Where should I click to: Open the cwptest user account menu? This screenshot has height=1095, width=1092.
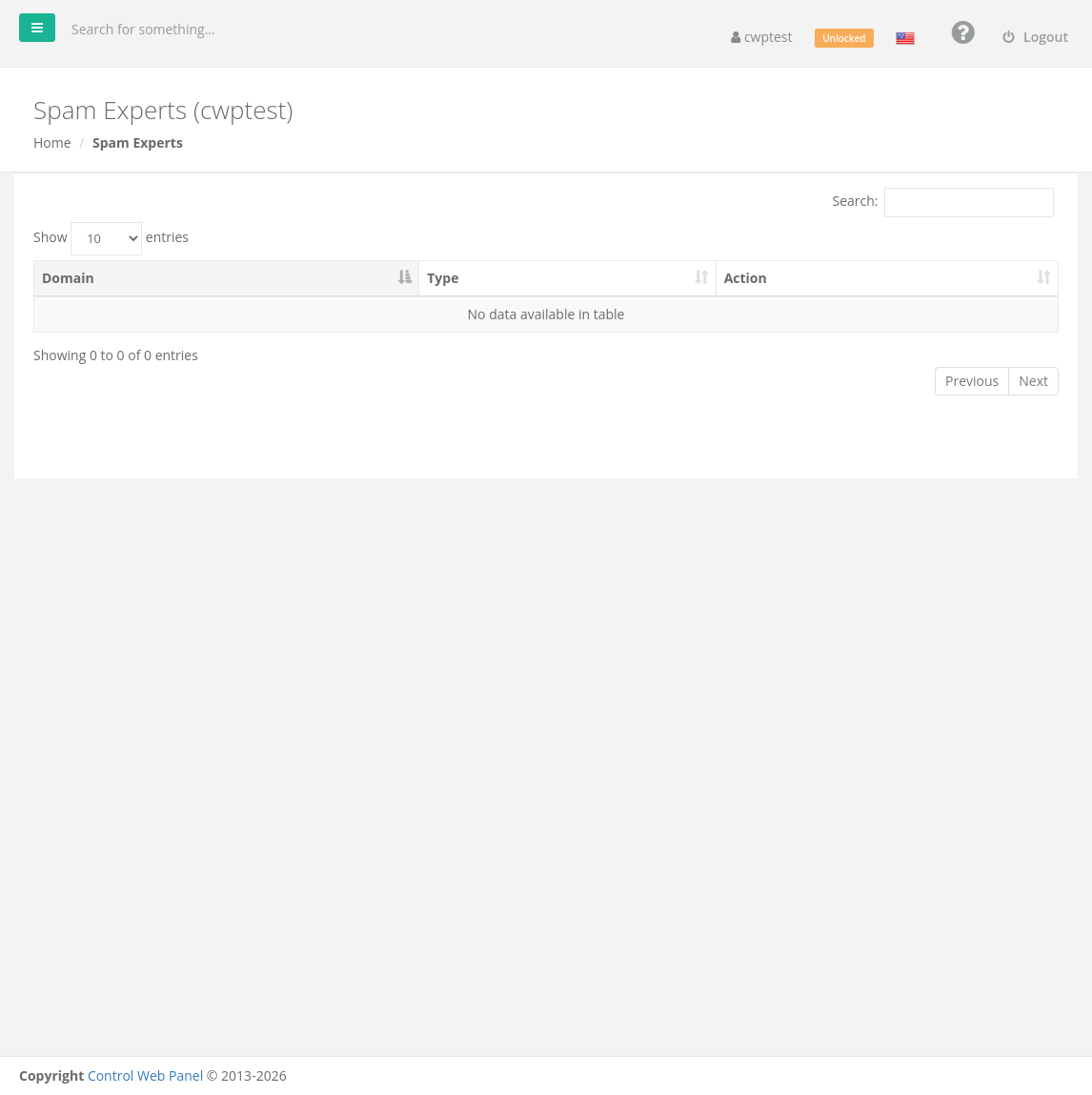click(x=761, y=37)
